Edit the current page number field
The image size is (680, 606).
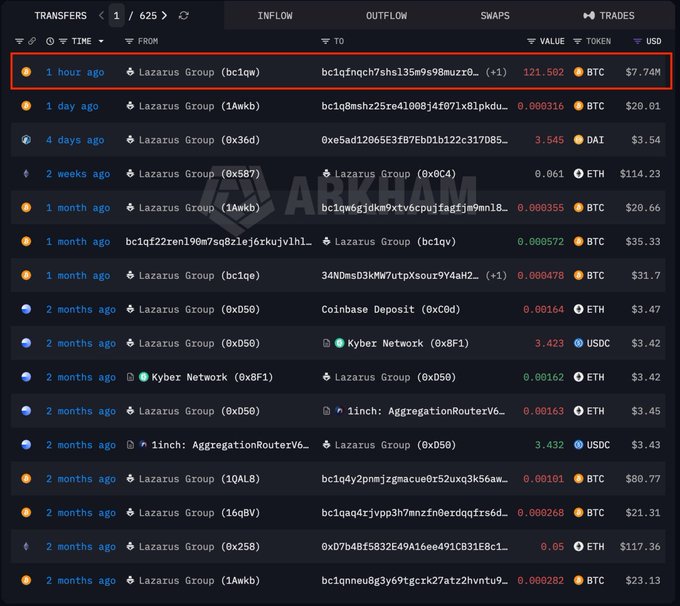click(116, 16)
